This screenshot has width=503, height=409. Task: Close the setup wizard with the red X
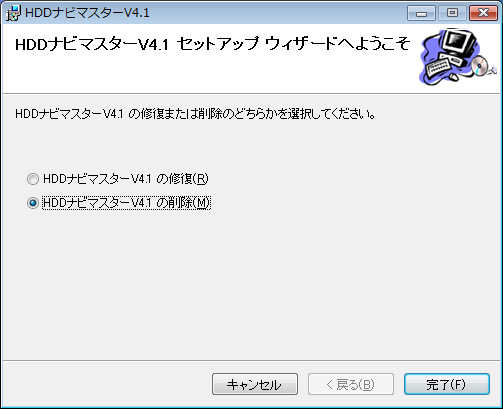[x=483, y=13]
